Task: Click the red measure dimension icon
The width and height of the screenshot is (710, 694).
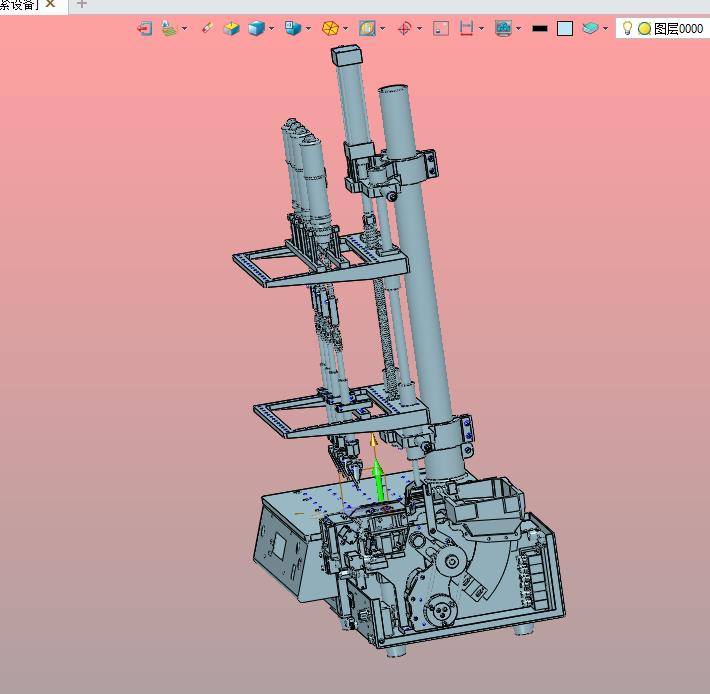Action: pos(466,28)
